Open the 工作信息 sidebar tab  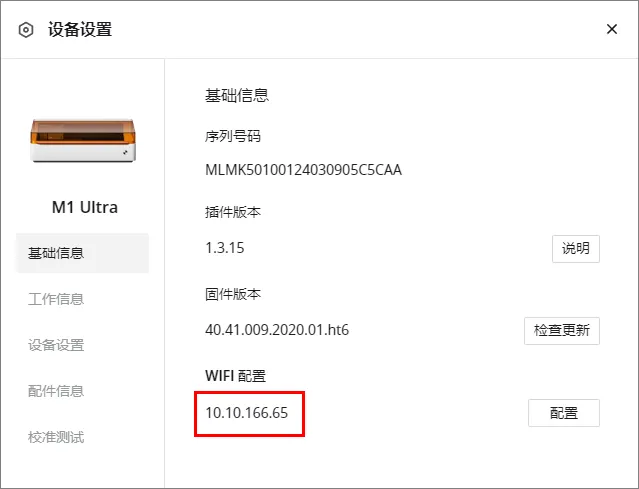pos(56,299)
